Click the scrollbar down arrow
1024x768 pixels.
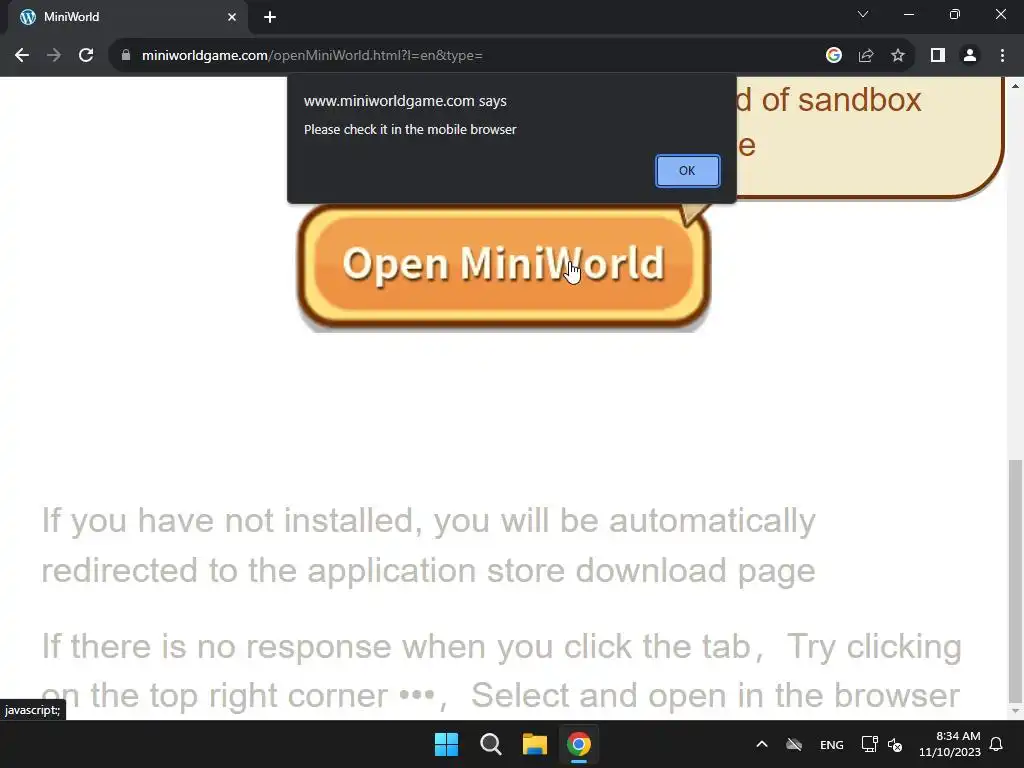(1015, 711)
